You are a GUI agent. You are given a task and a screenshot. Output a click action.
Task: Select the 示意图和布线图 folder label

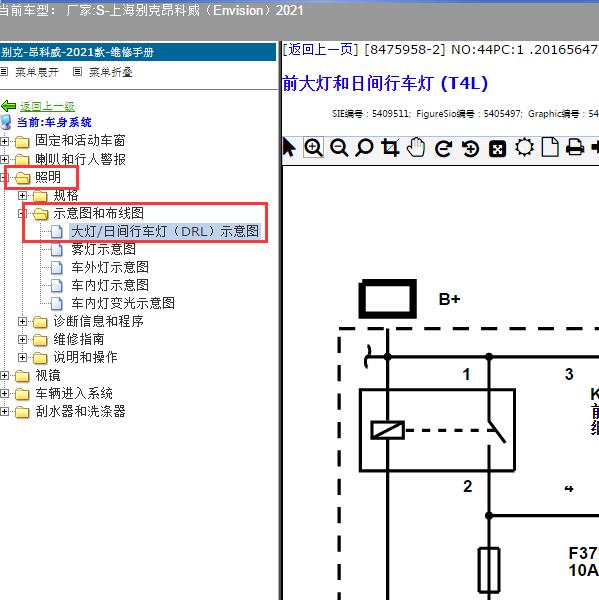[99, 214]
